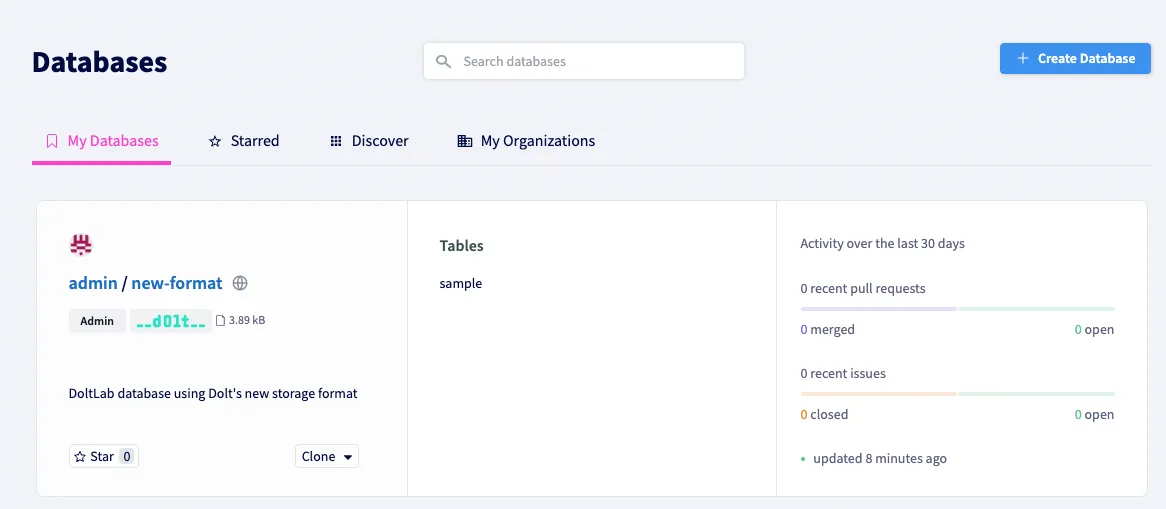The height and width of the screenshot is (509, 1166).
Task: Open the admin owner link
Action: tap(93, 283)
